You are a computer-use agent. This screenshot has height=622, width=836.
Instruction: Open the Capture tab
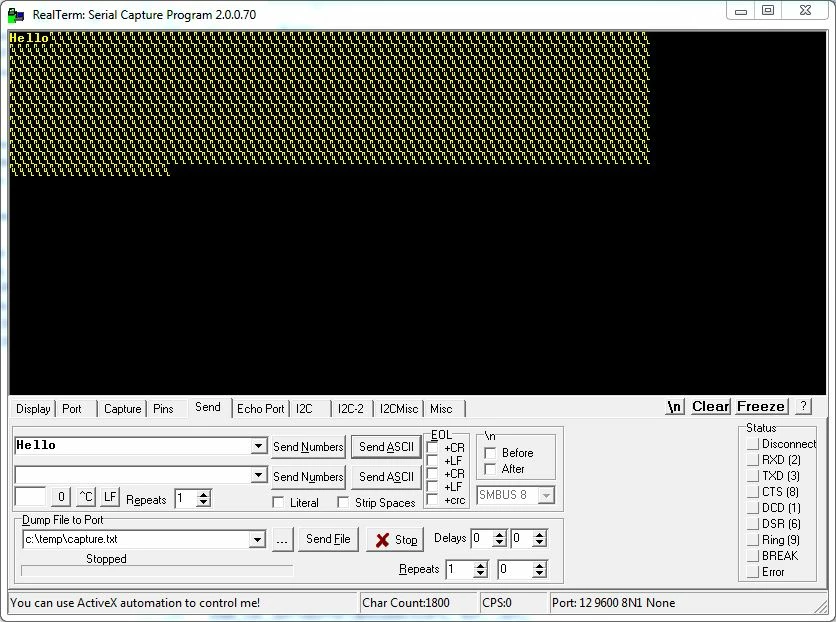[123, 409]
